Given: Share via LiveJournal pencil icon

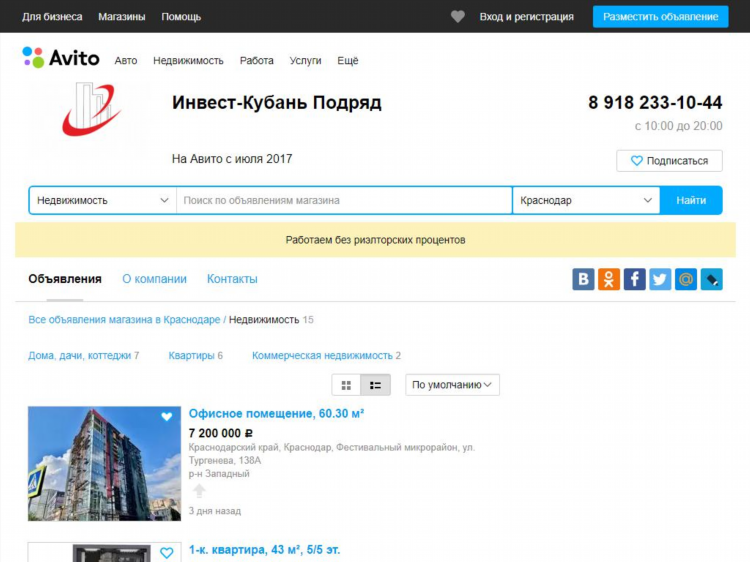Looking at the screenshot, I should pyautogui.click(x=712, y=279).
